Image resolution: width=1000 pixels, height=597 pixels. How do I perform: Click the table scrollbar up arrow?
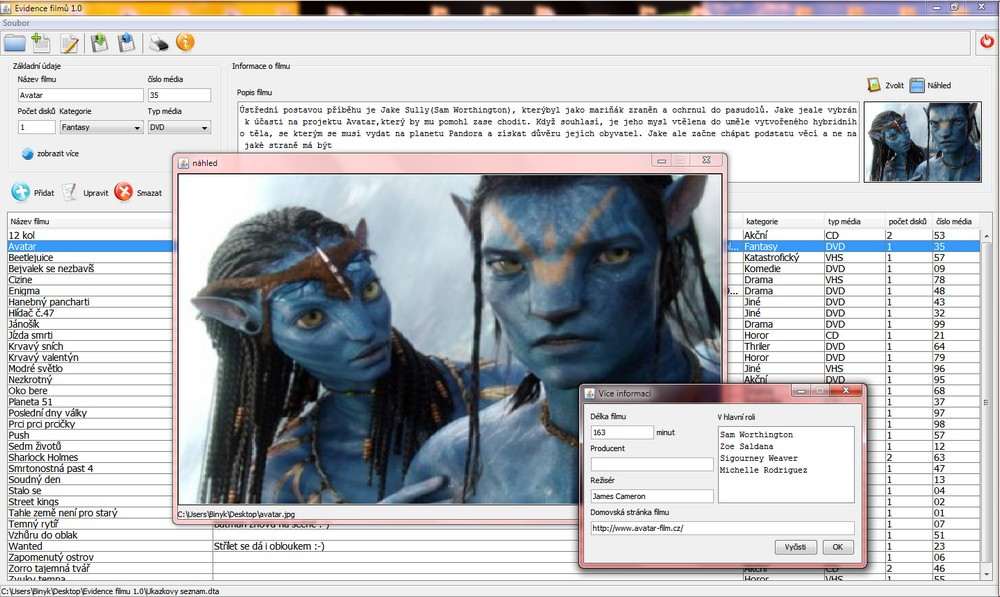(x=986, y=236)
